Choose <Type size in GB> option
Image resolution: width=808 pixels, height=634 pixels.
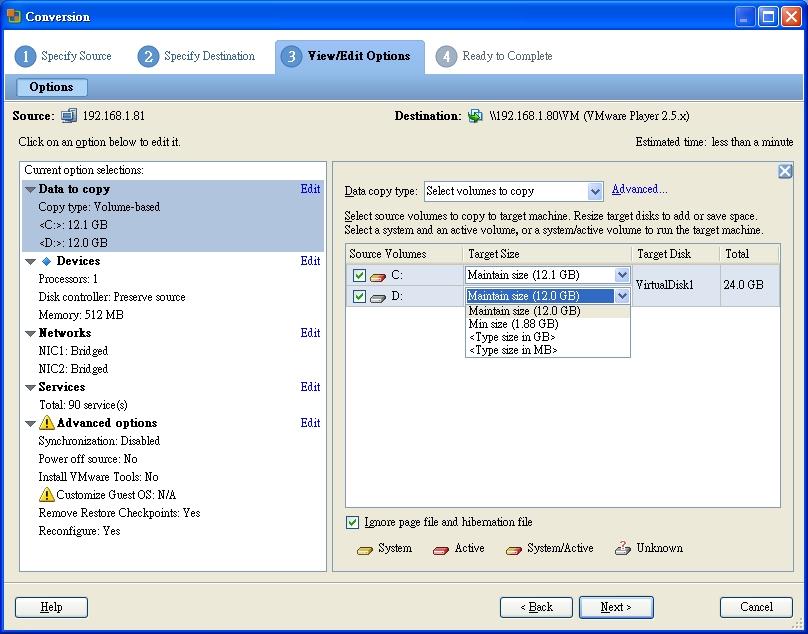pyautogui.click(x=547, y=337)
